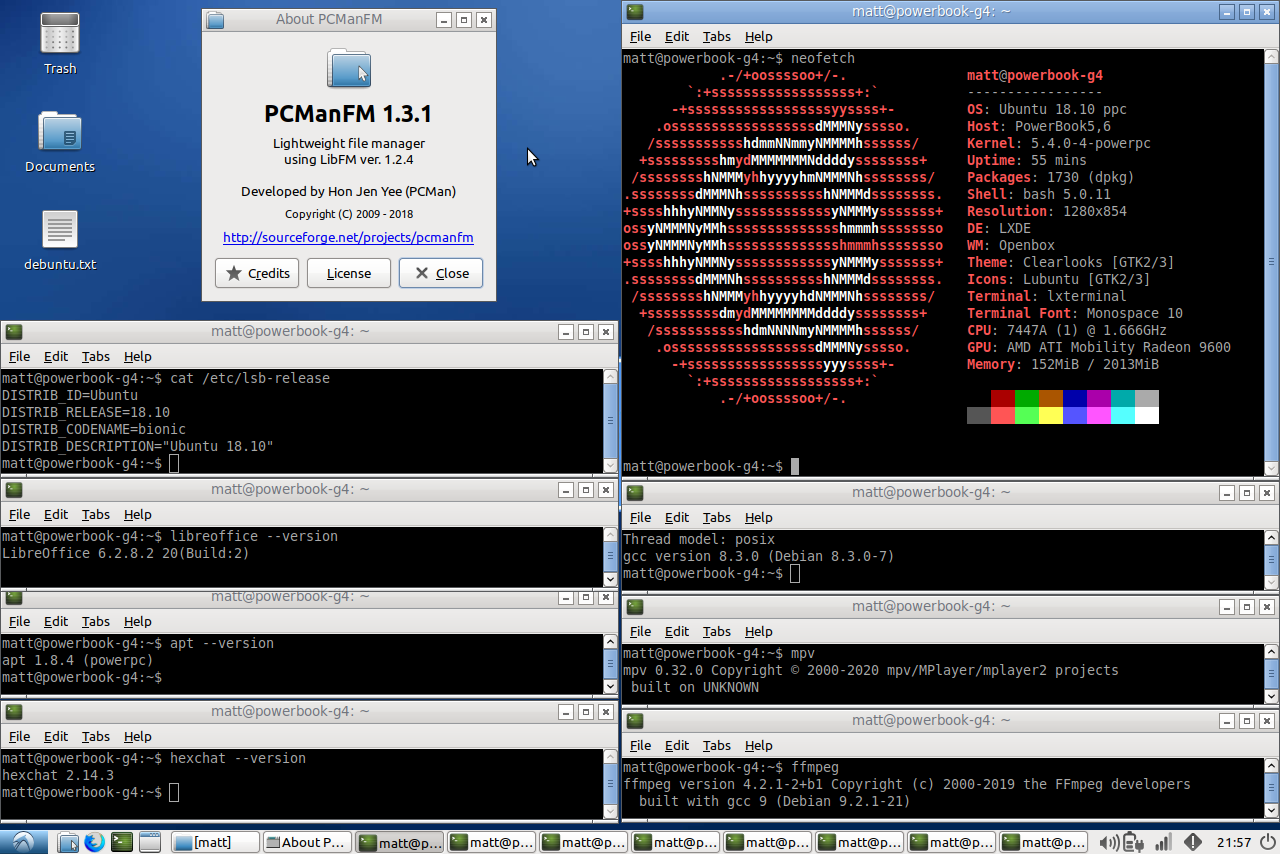Click the 'built with gcc 9' line

click(x=775, y=801)
